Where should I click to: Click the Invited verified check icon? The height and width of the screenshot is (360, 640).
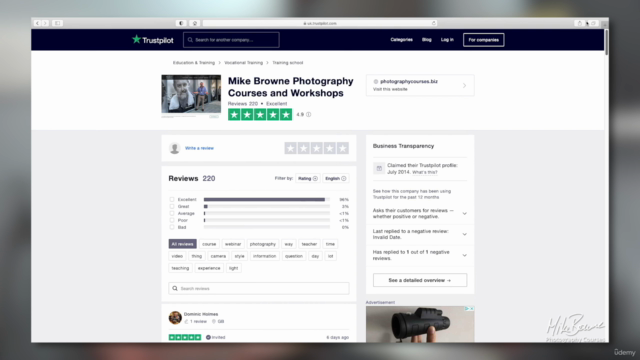pos(208,337)
